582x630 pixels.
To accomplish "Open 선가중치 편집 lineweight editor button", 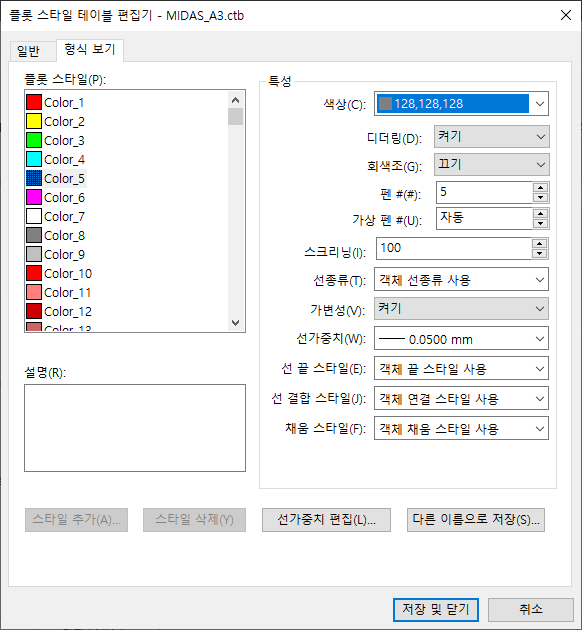I will point(326,520).
